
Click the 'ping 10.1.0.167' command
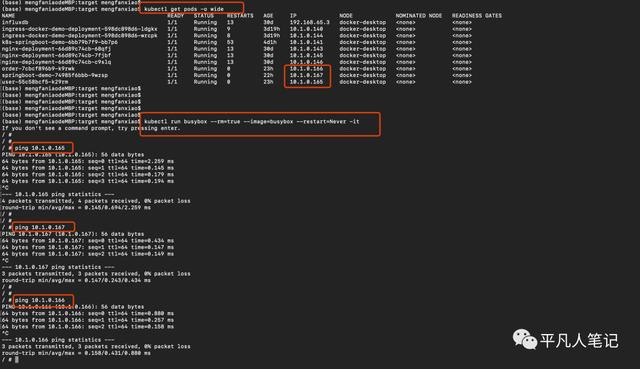[x=40, y=227]
